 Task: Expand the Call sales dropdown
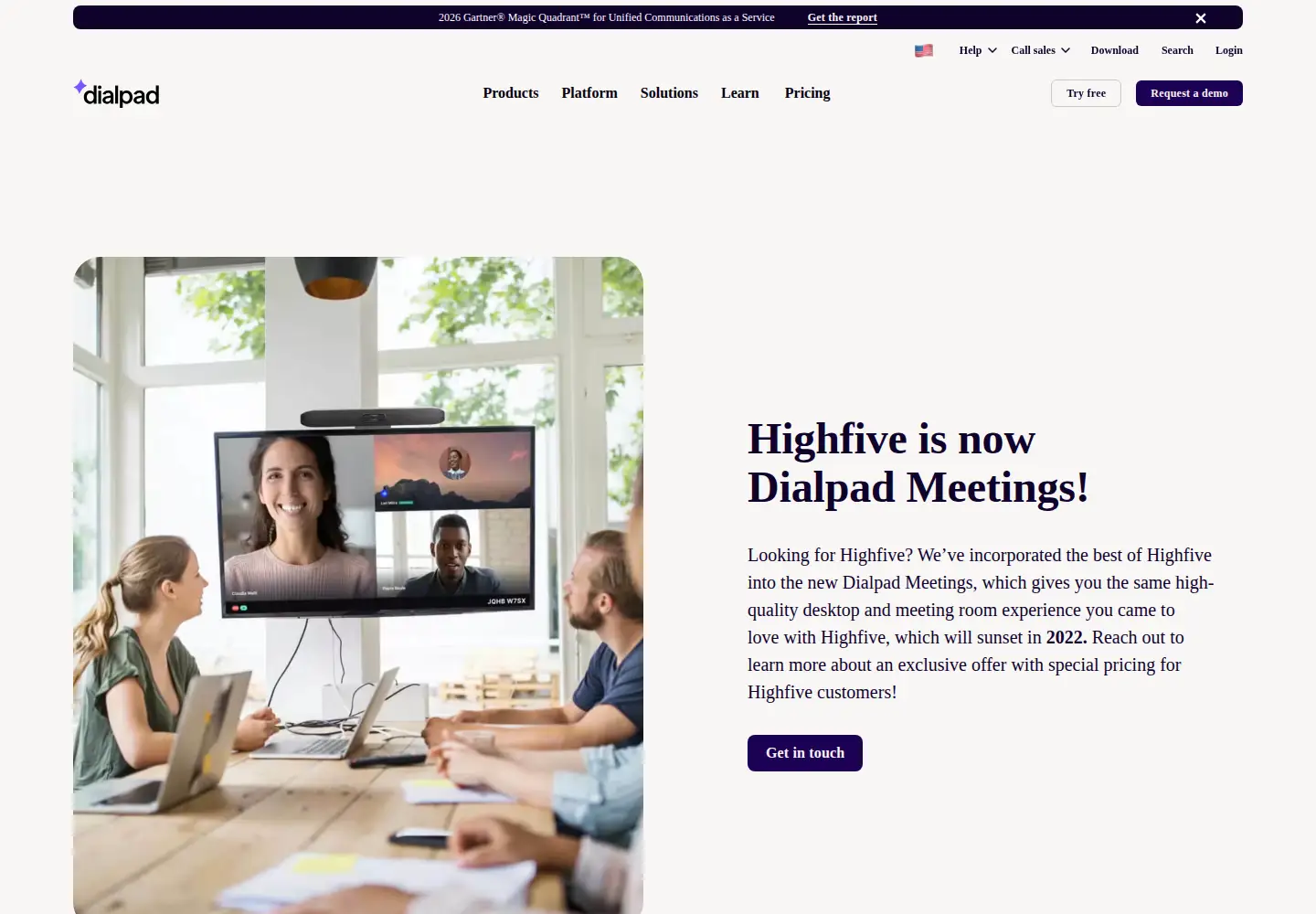[x=1041, y=50]
